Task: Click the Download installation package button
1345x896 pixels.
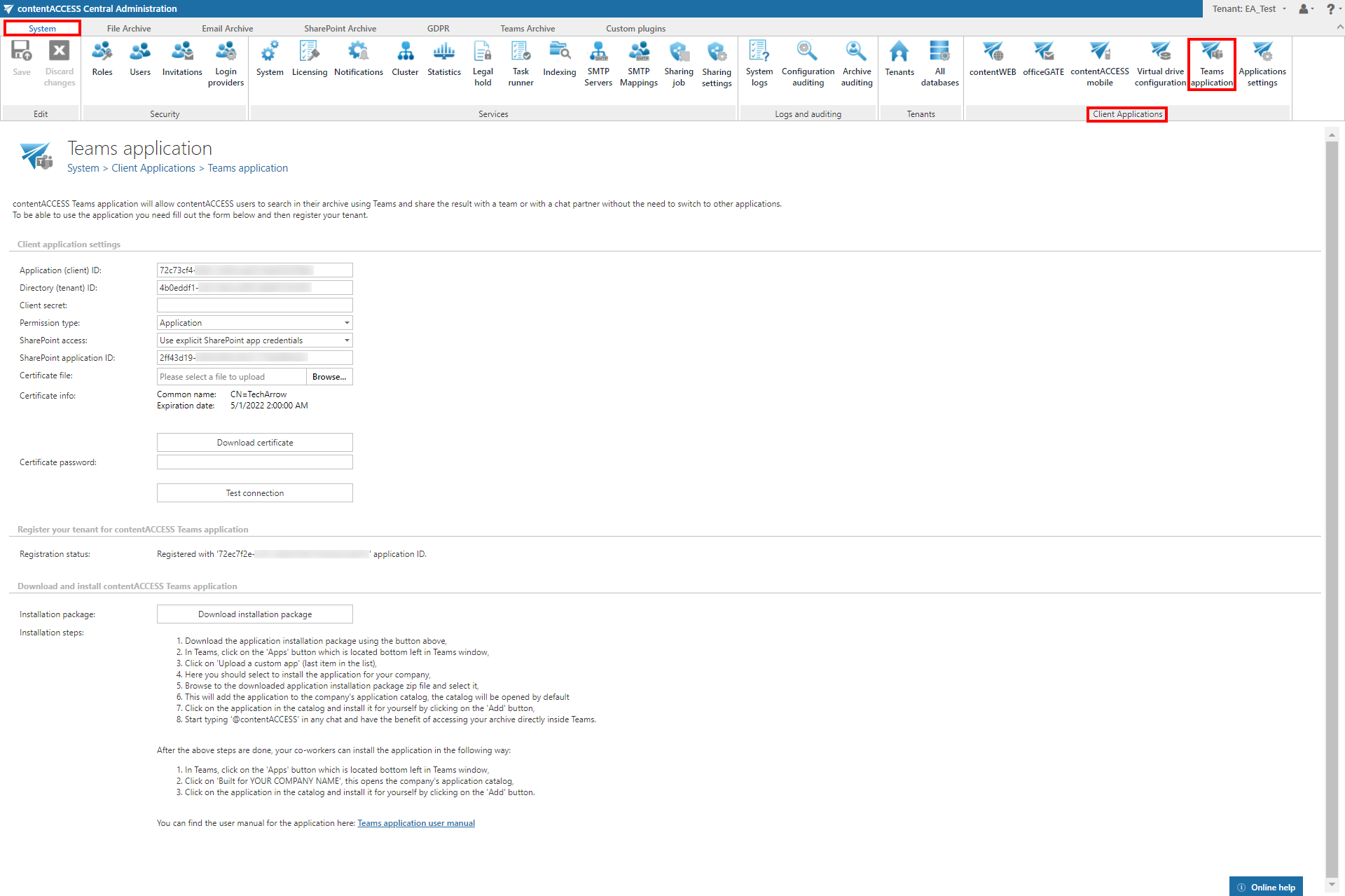Action: [x=254, y=614]
